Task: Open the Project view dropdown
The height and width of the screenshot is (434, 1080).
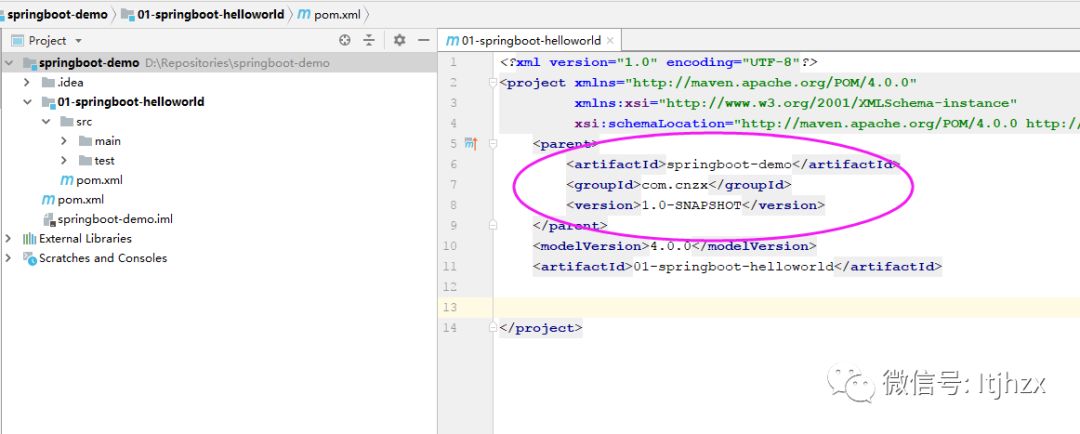Action: click(x=78, y=41)
